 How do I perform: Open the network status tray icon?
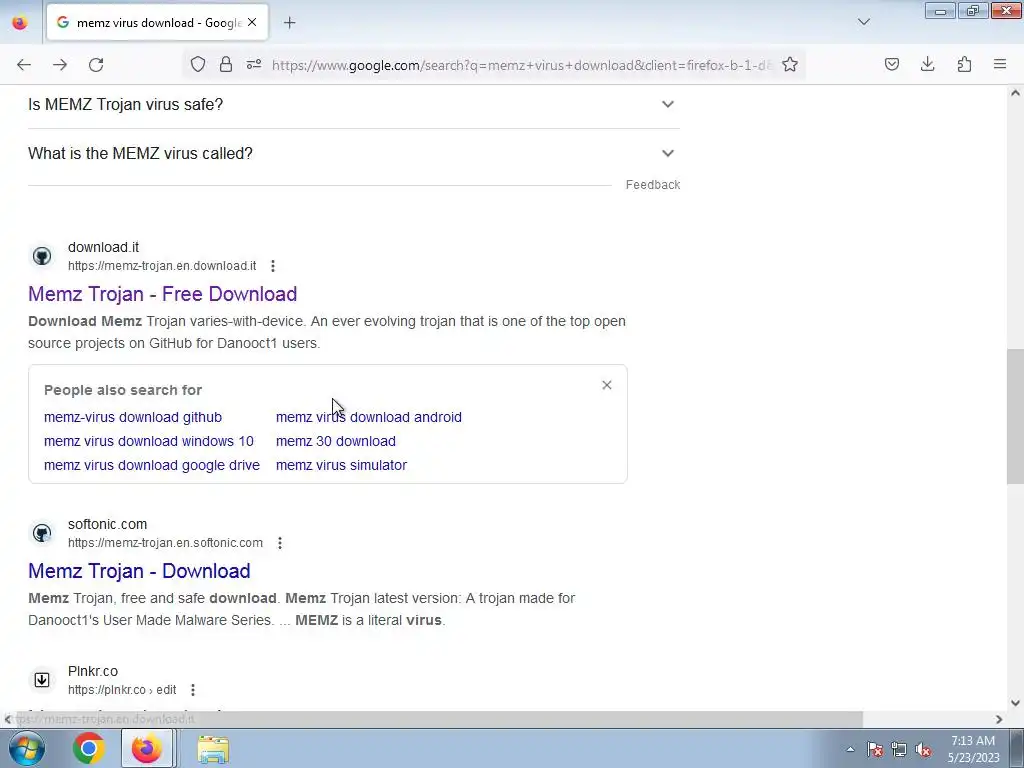point(899,749)
